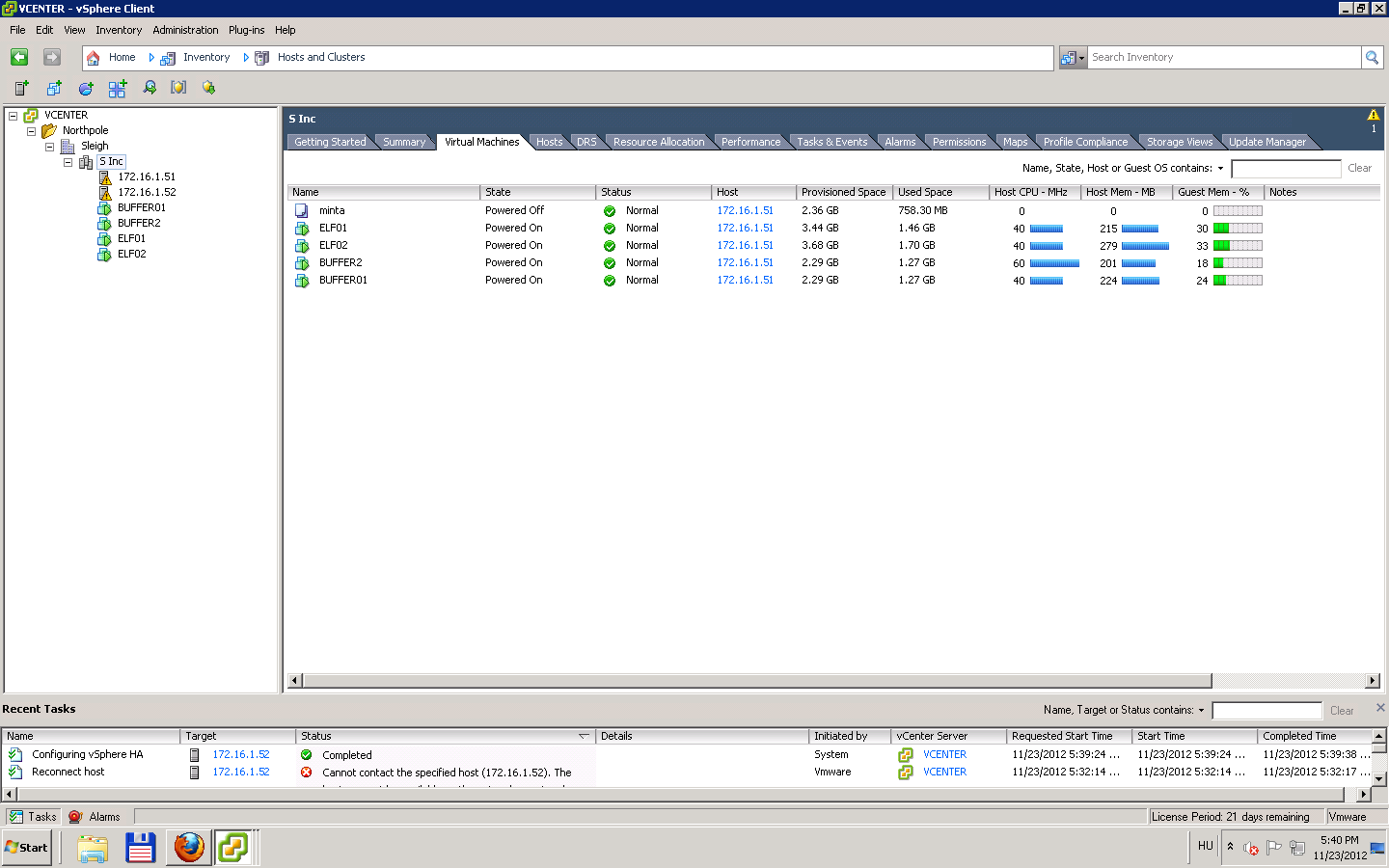Click the New Resource Pool toolbar icon
Image resolution: width=1389 pixels, height=868 pixels.
pyautogui.click(x=86, y=88)
